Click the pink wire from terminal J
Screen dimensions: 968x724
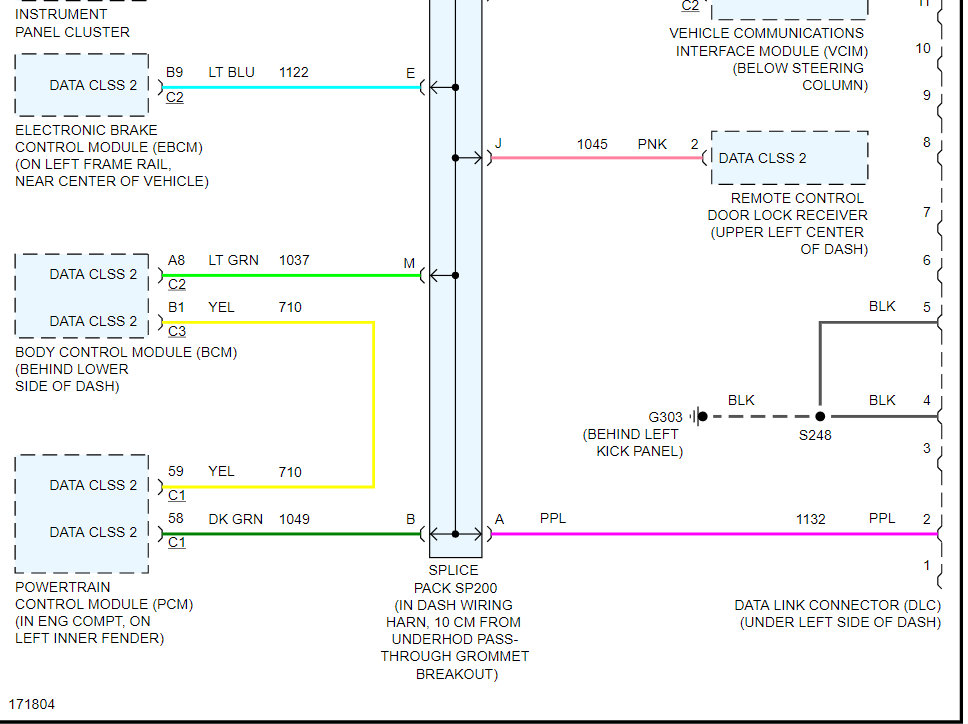[598, 158]
